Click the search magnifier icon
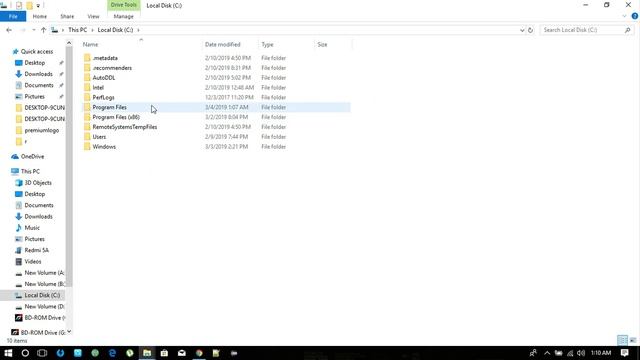640x360 pixels. click(x=627, y=30)
